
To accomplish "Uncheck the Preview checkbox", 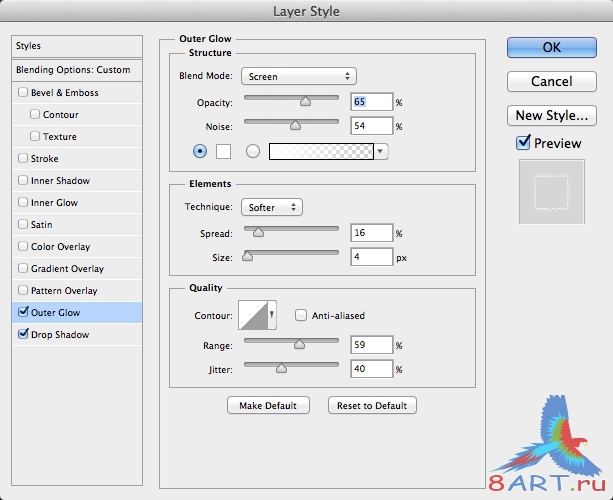I will pyautogui.click(x=523, y=143).
